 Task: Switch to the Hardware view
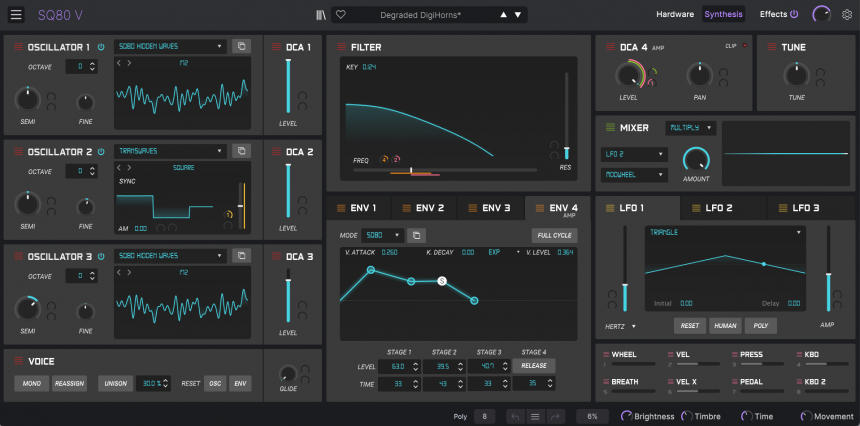click(675, 14)
